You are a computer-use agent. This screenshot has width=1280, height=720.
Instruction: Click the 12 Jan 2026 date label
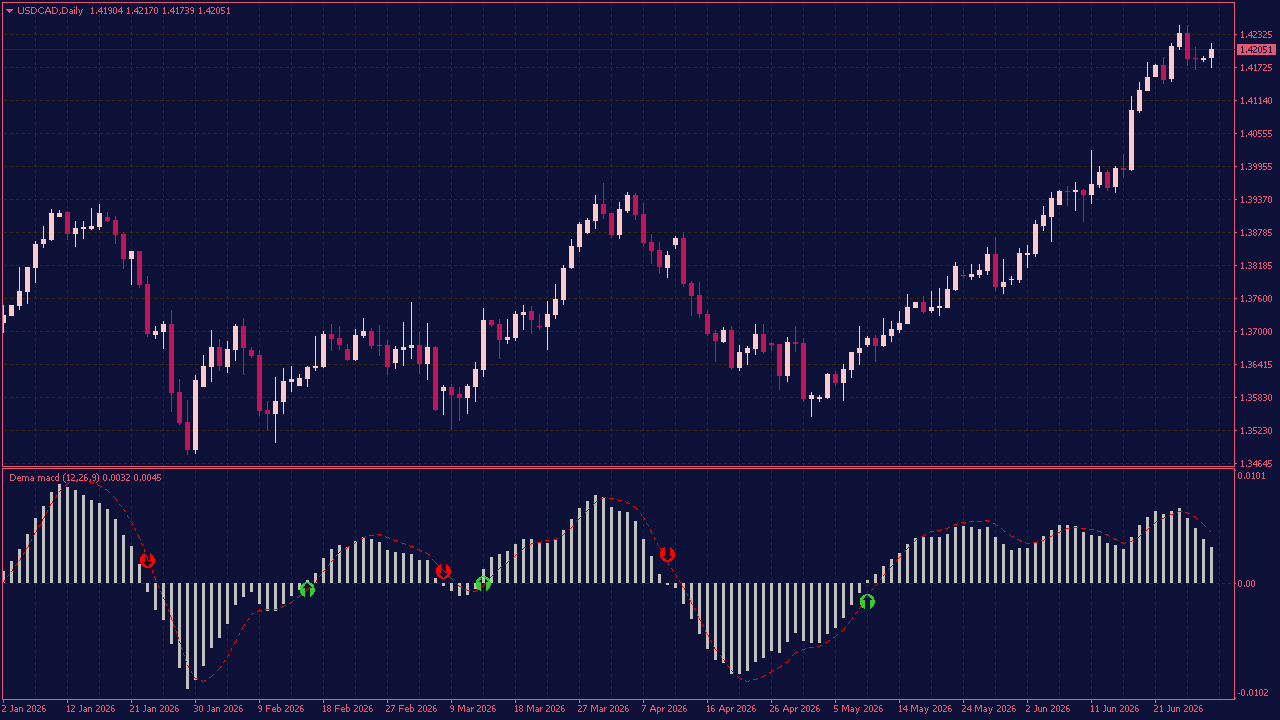coord(90,709)
